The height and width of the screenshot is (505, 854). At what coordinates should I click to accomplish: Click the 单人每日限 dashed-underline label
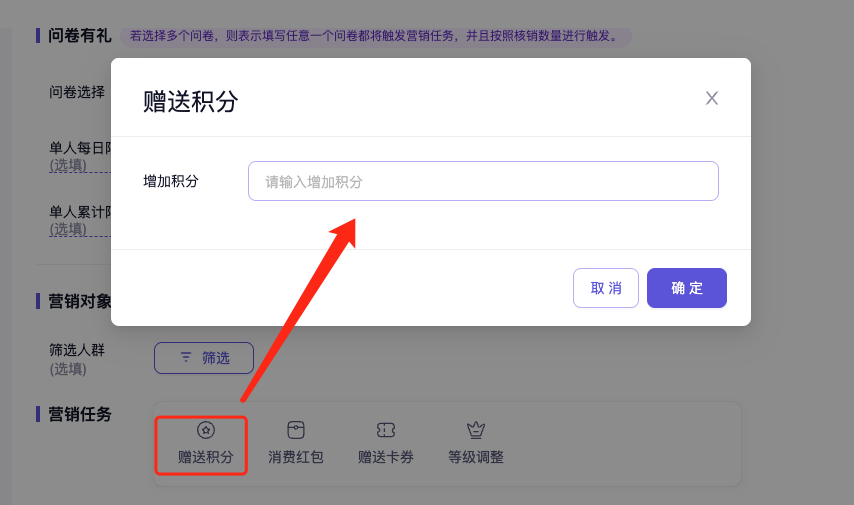(x=79, y=148)
